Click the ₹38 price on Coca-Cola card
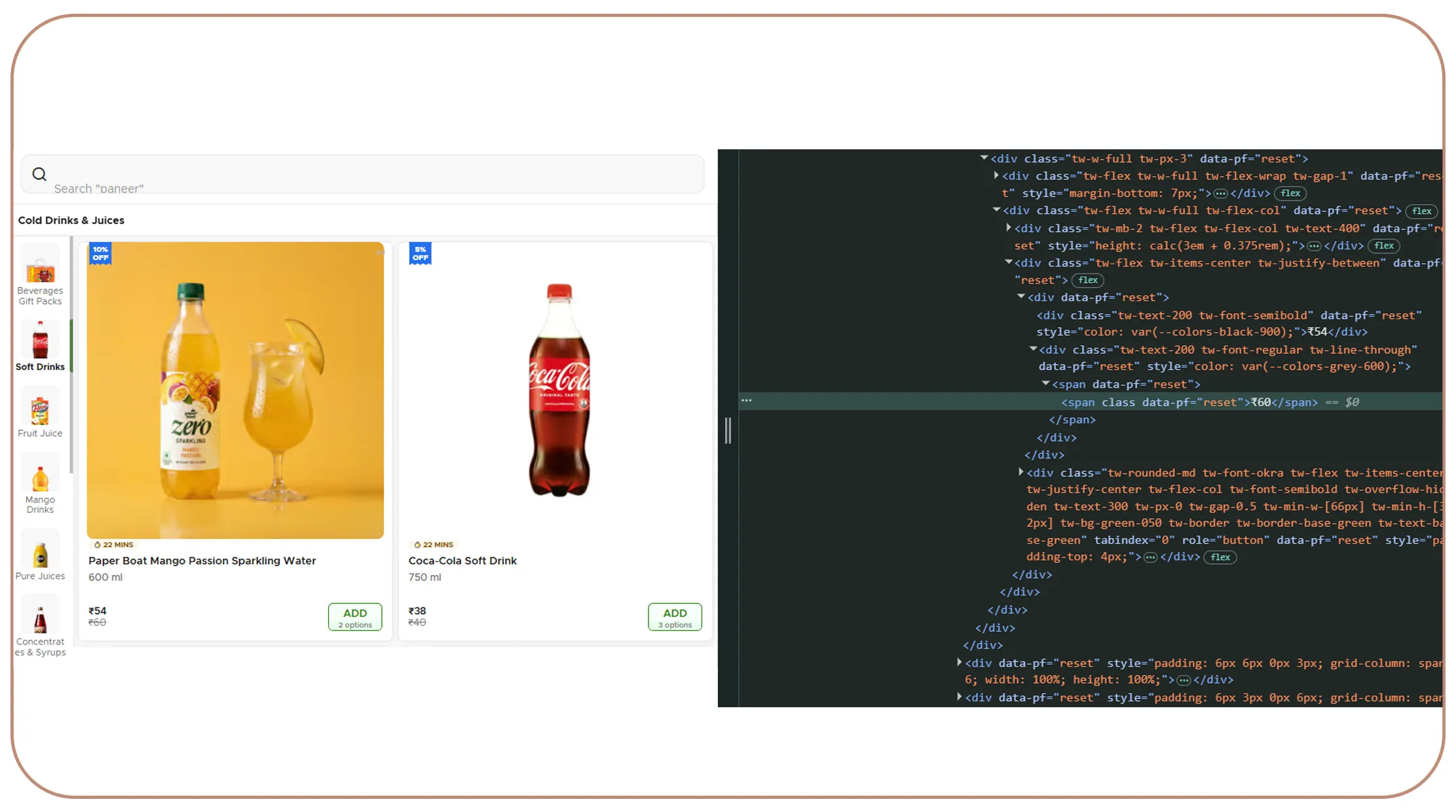The image size is (1456, 812). tap(417, 610)
